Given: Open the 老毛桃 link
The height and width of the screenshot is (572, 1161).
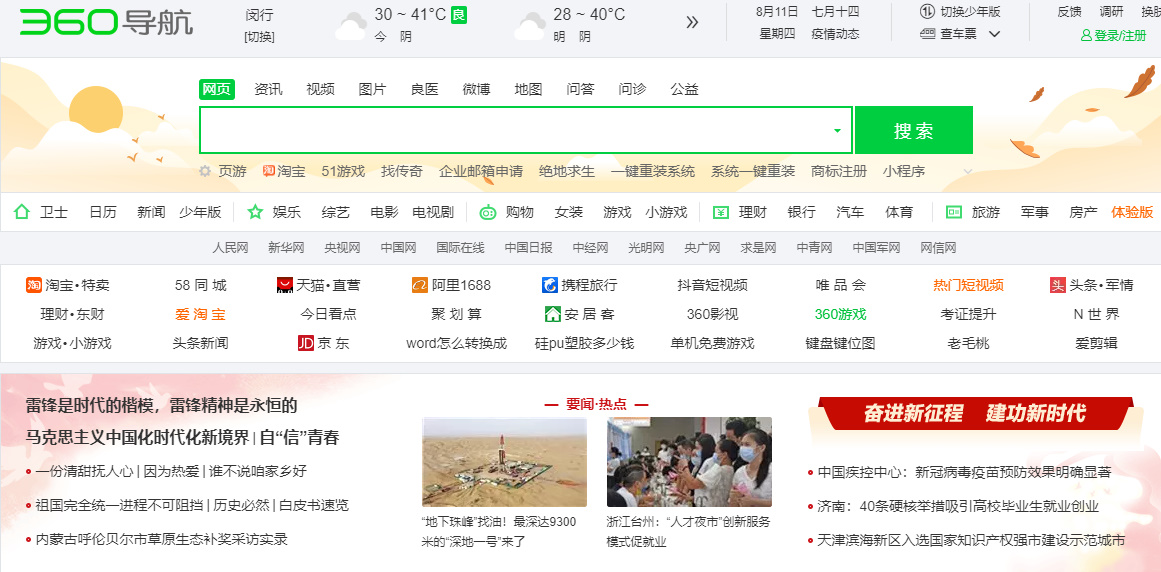Looking at the screenshot, I should [x=968, y=343].
